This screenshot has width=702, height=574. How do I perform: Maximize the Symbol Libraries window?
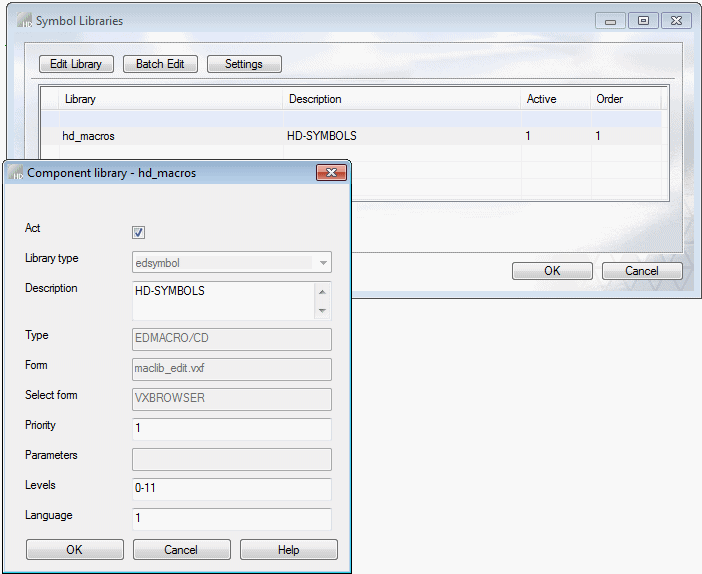click(x=643, y=21)
